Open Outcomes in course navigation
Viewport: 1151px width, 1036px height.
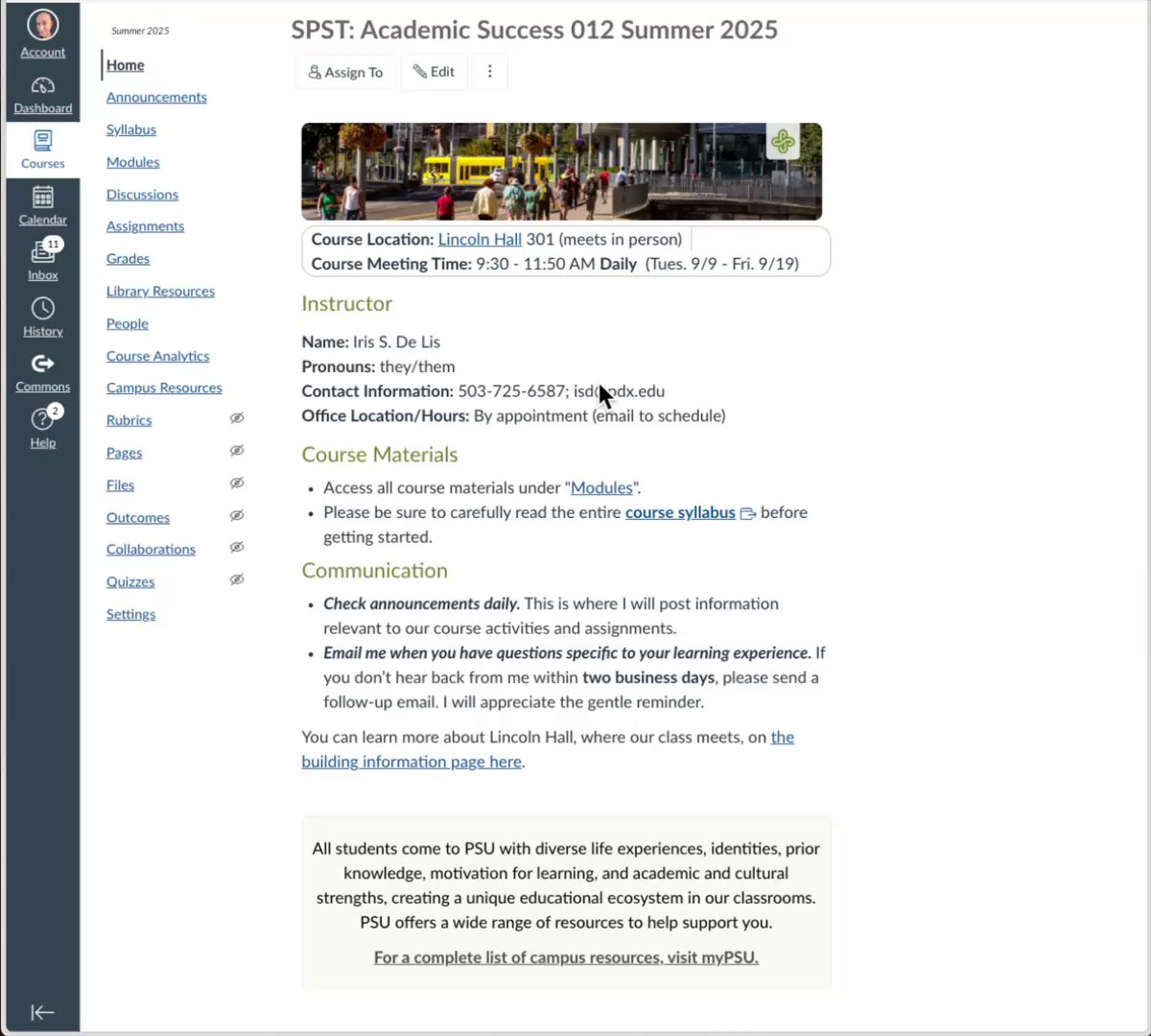138,518
